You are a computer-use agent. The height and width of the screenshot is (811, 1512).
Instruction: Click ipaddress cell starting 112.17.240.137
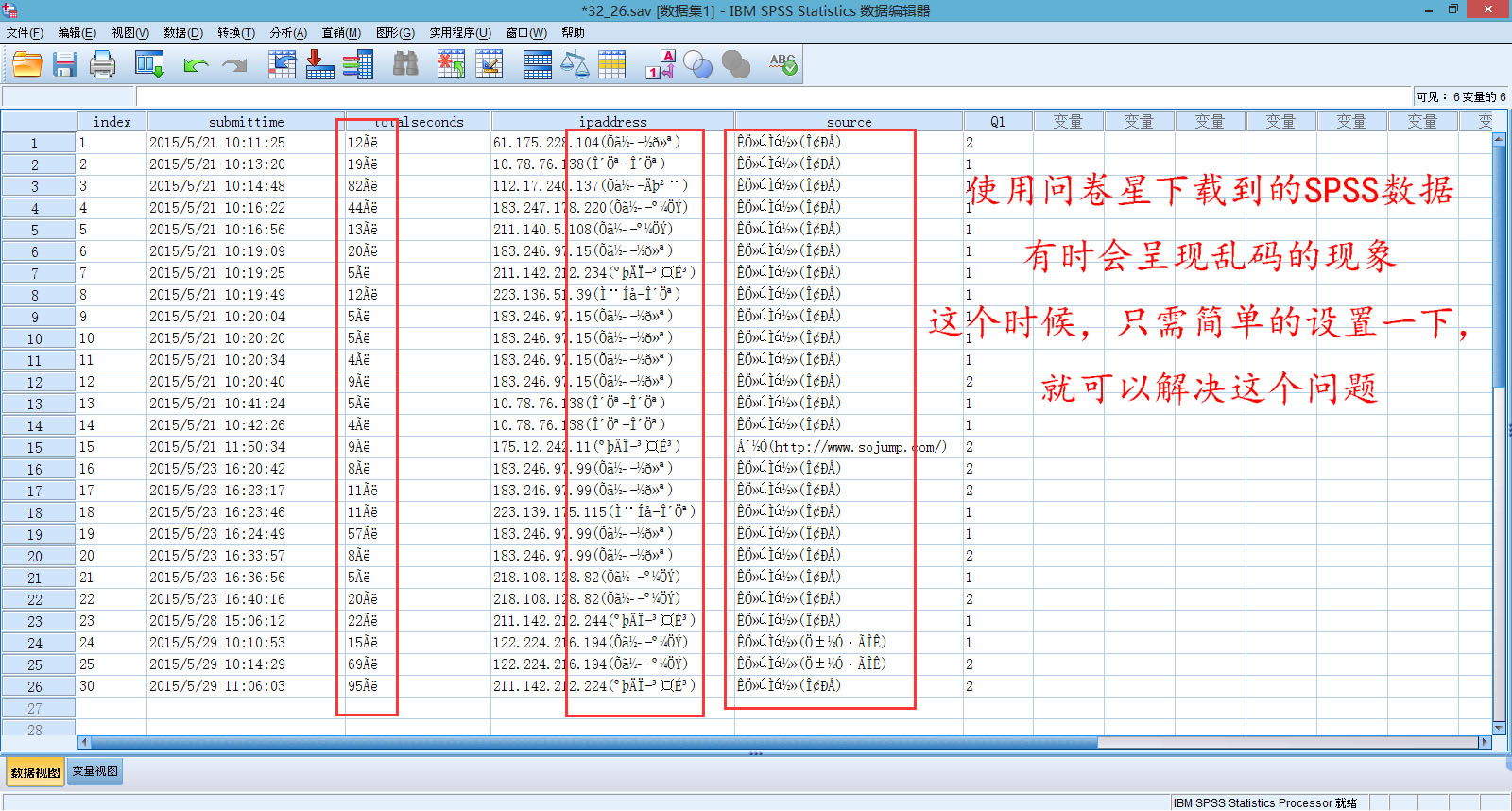(x=612, y=186)
